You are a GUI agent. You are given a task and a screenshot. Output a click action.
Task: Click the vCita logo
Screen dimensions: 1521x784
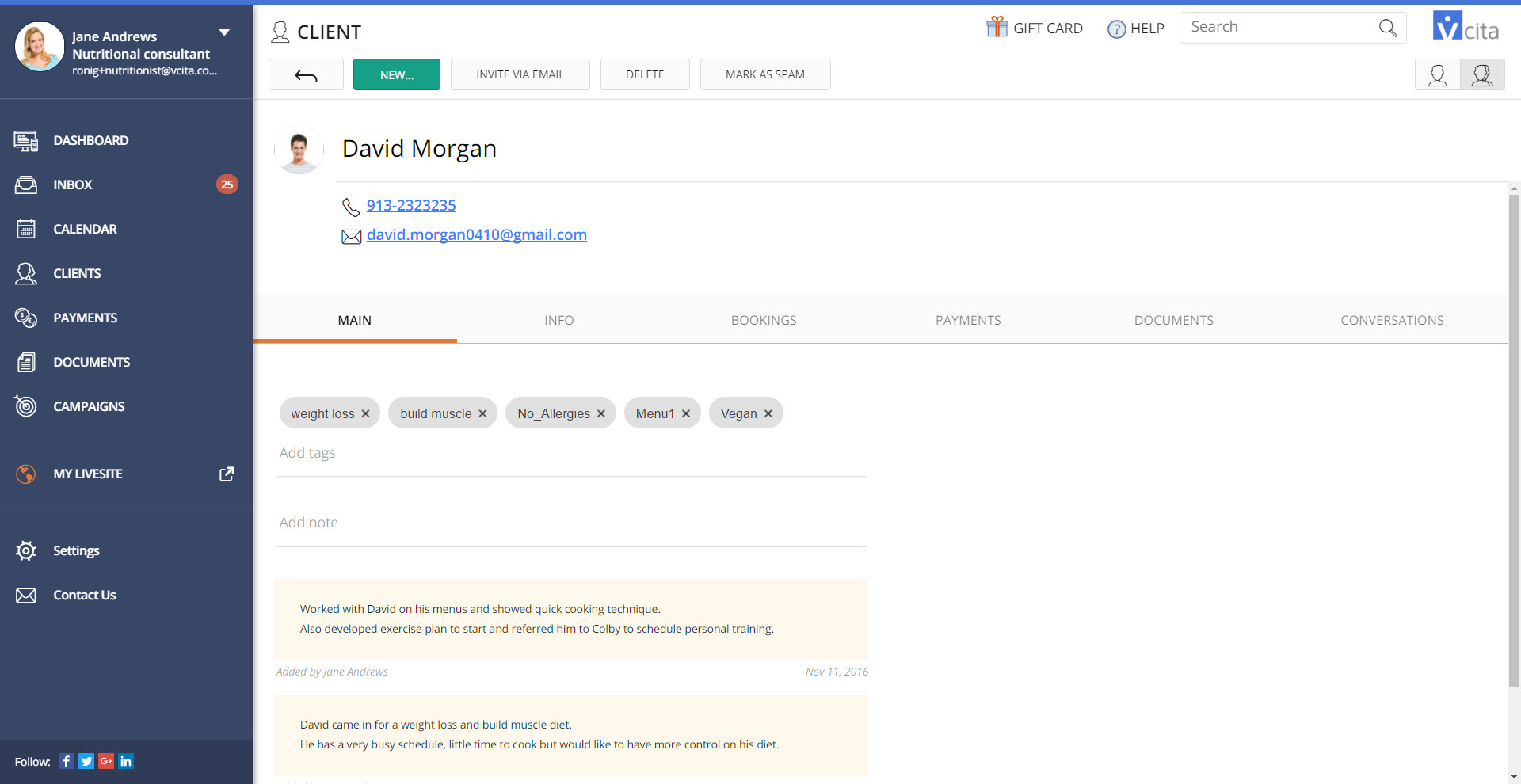pyautogui.click(x=1466, y=26)
